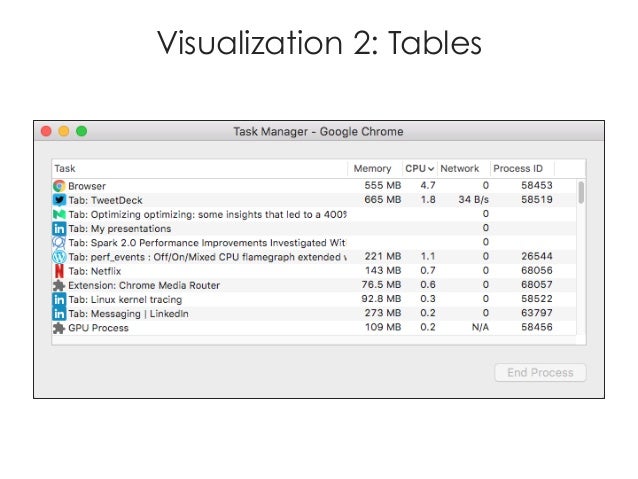Select the Tab: Messaging | LinkedIn row
The width and height of the screenshot is (638, 479).
200,314
